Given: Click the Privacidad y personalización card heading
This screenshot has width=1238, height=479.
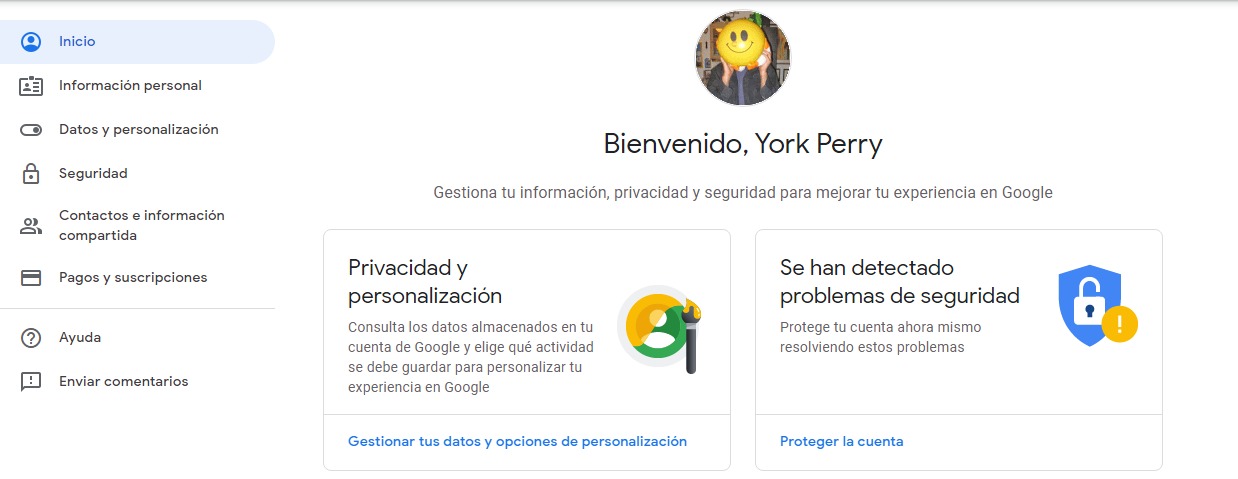Looking at the screenshot, I should point(425,282).
